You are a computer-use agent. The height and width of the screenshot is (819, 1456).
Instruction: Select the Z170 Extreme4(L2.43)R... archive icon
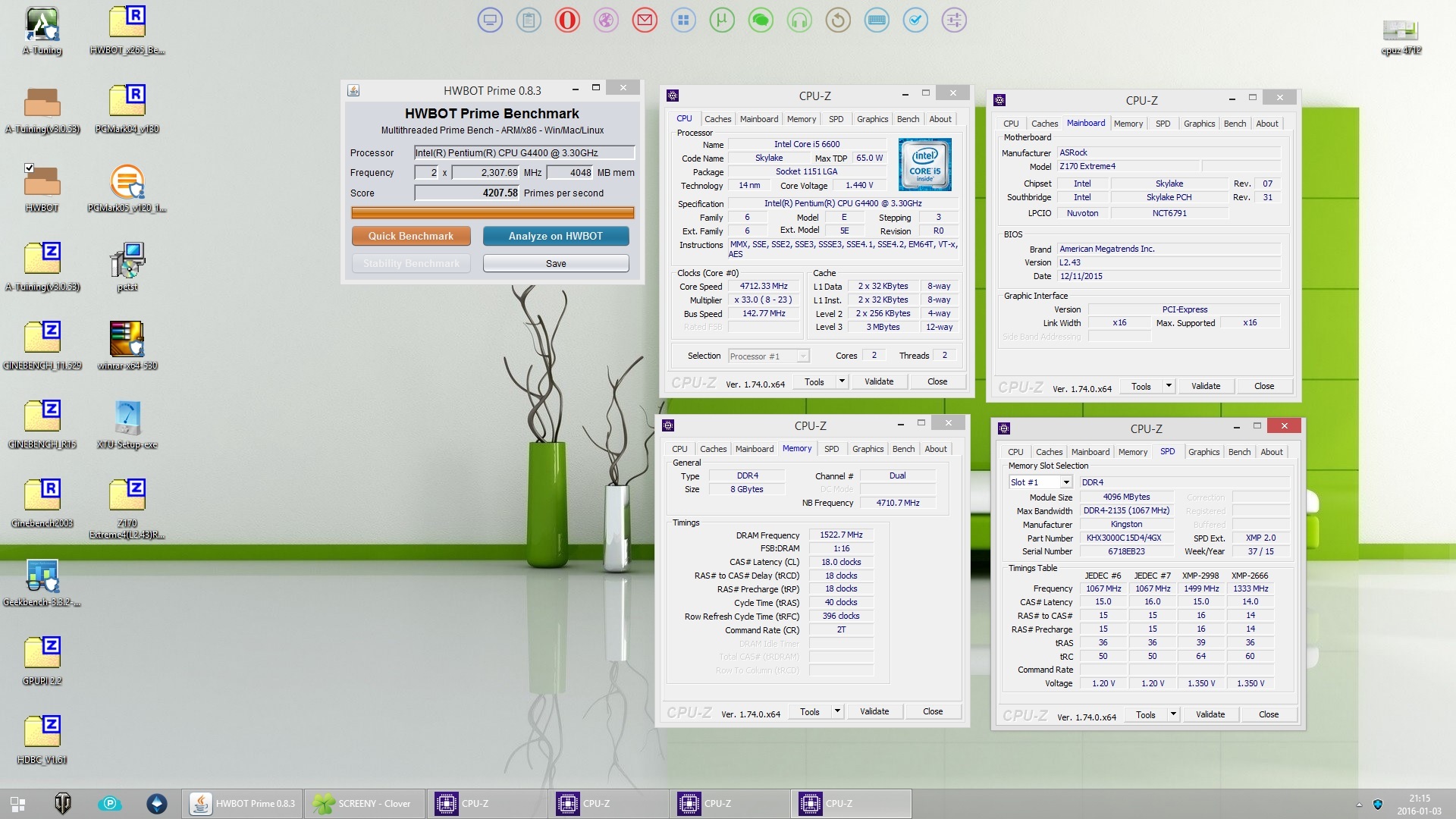click(127, 508)
